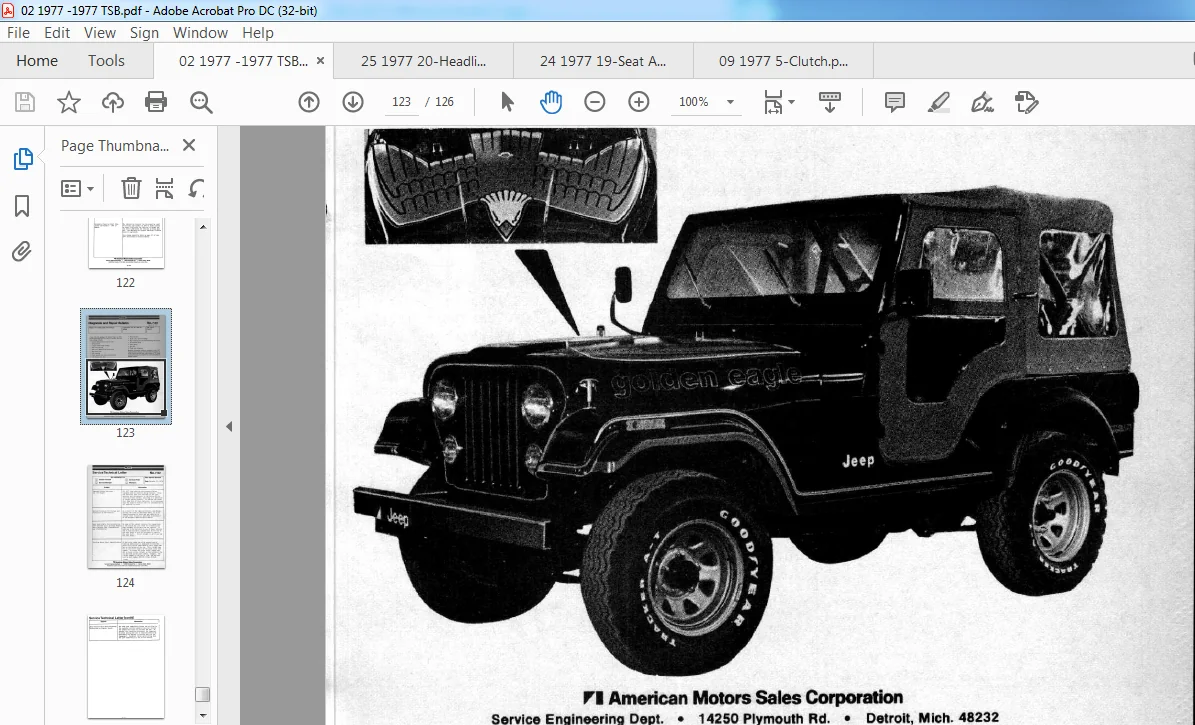Open the zoom percentage dropdown arrow
Viewport: 1195px width, 725px height.
(730, 102)
